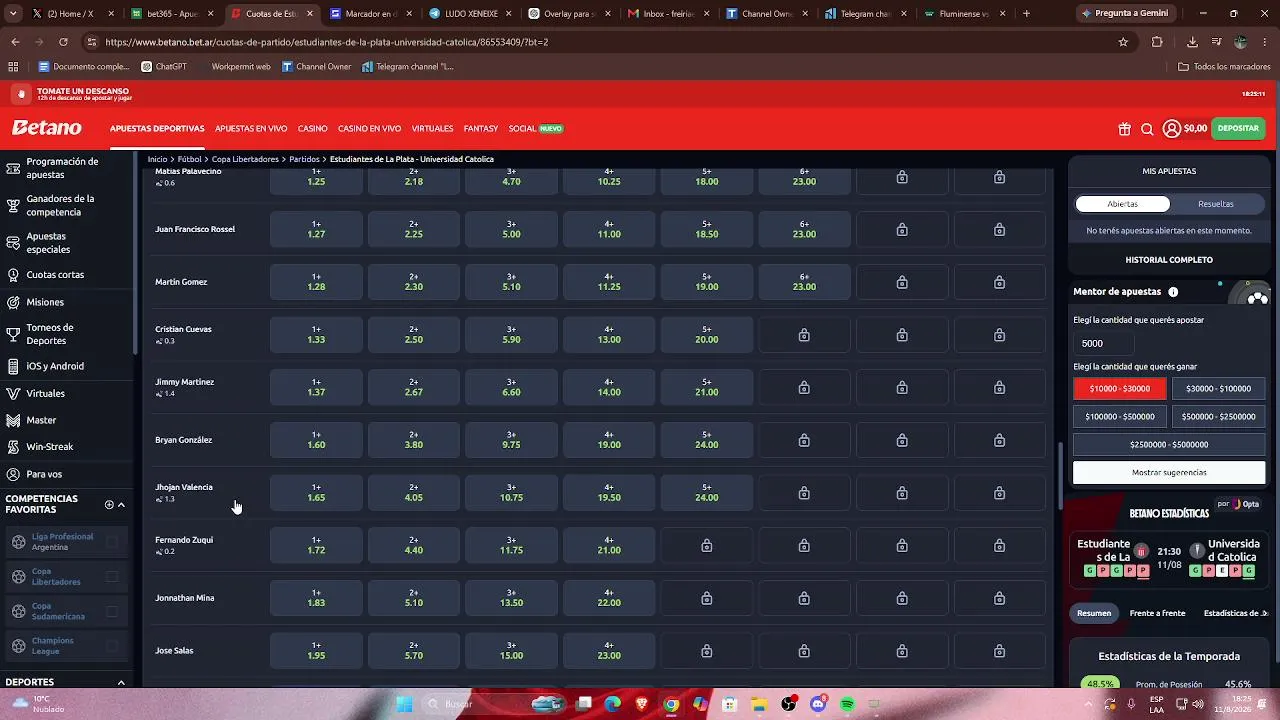Check the Copa Libertadores favorite checkbox
1280x720 pixels.
(x=112, y=577)
